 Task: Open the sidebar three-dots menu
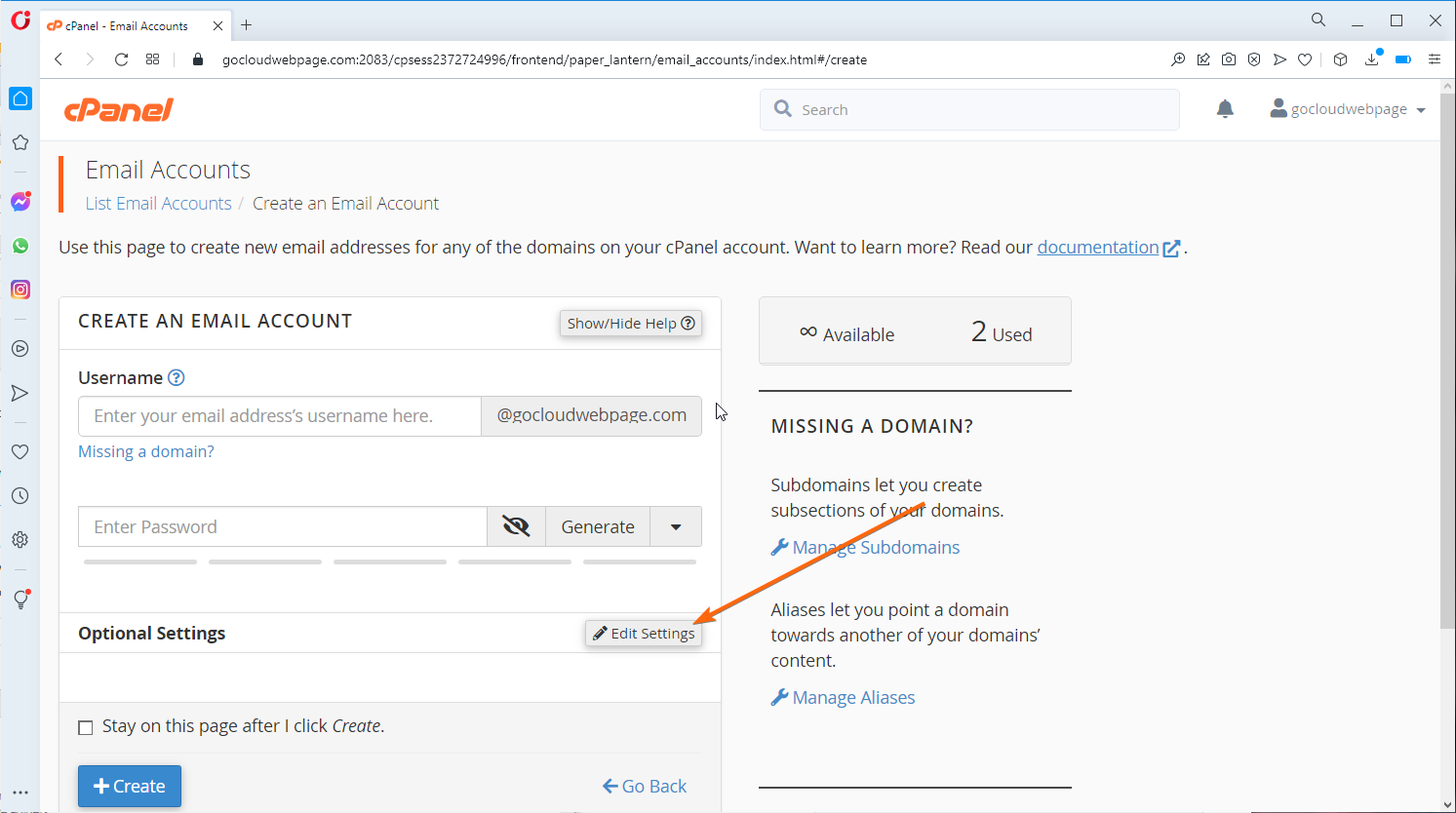20,793
